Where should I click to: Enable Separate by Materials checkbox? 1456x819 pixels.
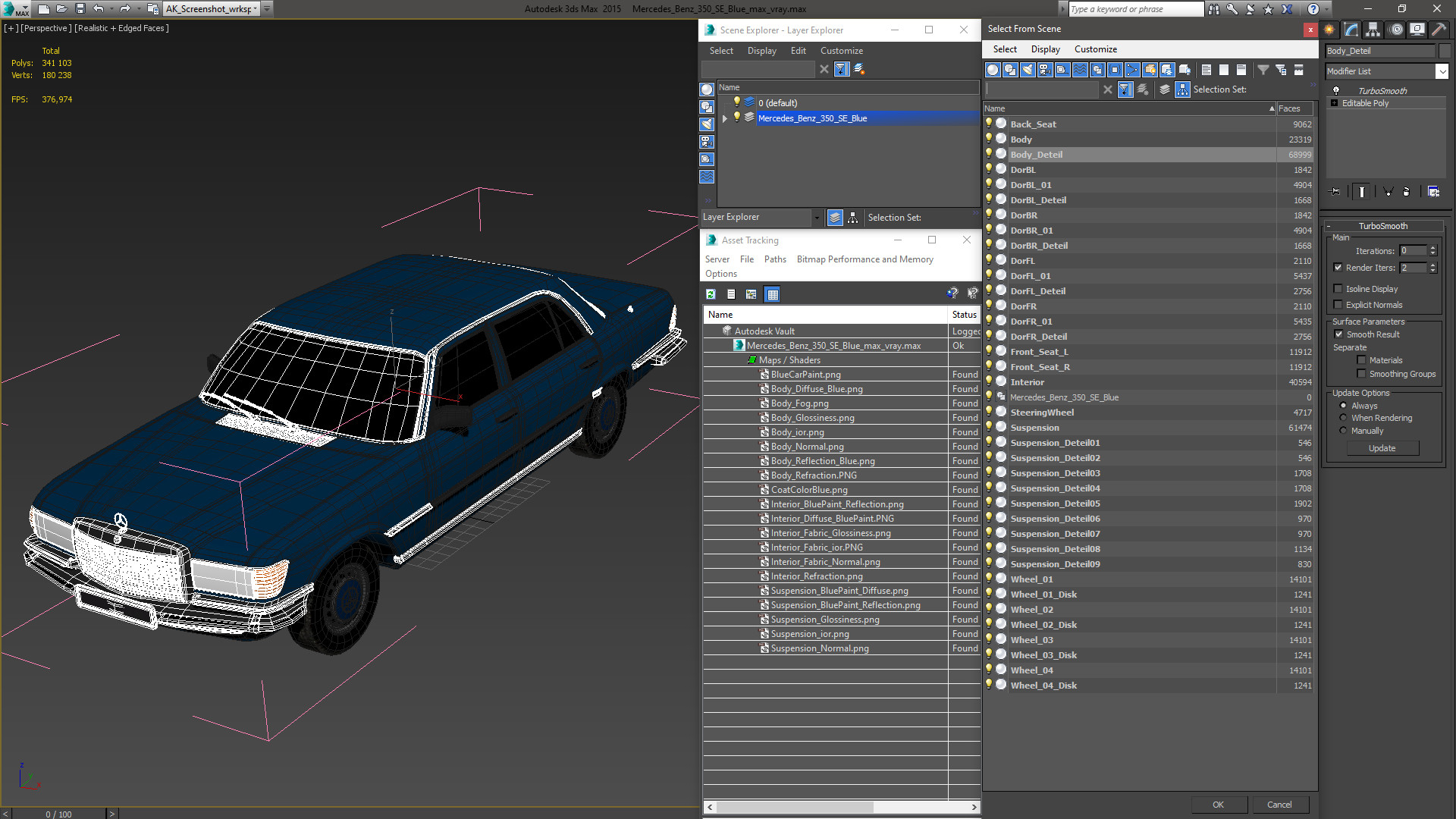coord(1361,360)
